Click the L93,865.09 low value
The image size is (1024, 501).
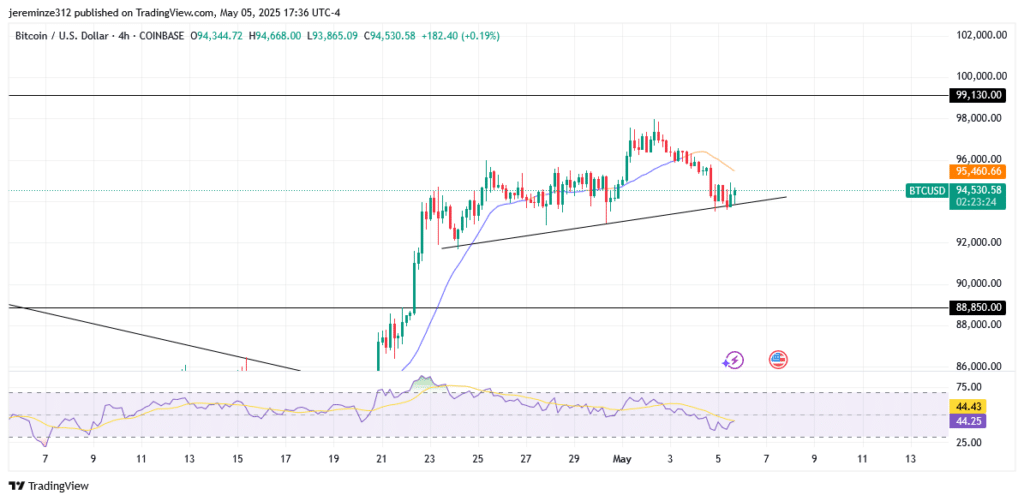[x=332, y=36]
